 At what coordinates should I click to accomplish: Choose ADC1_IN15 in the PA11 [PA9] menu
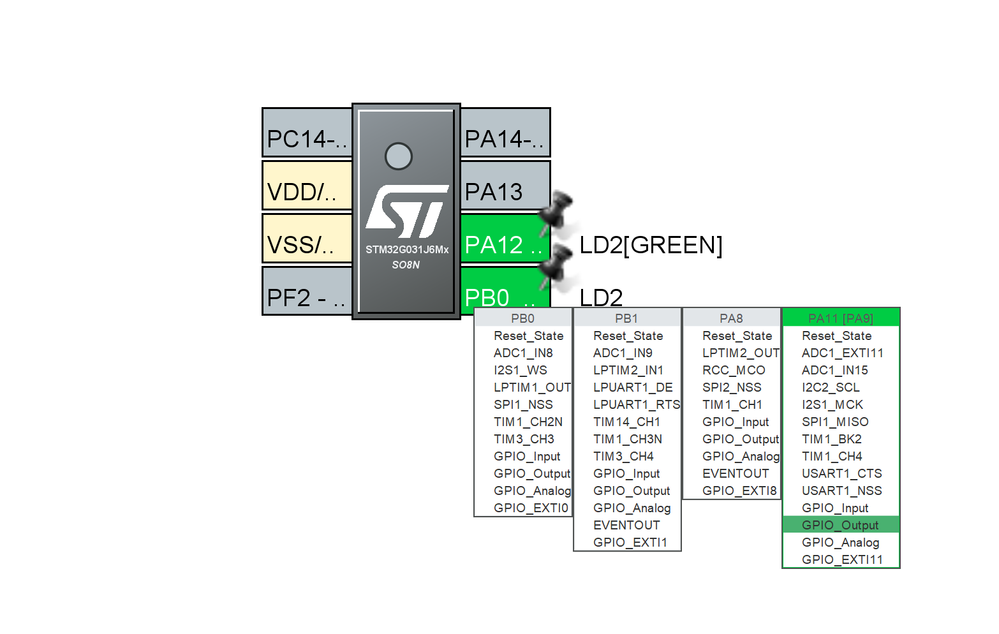click(x=841, y=370)
